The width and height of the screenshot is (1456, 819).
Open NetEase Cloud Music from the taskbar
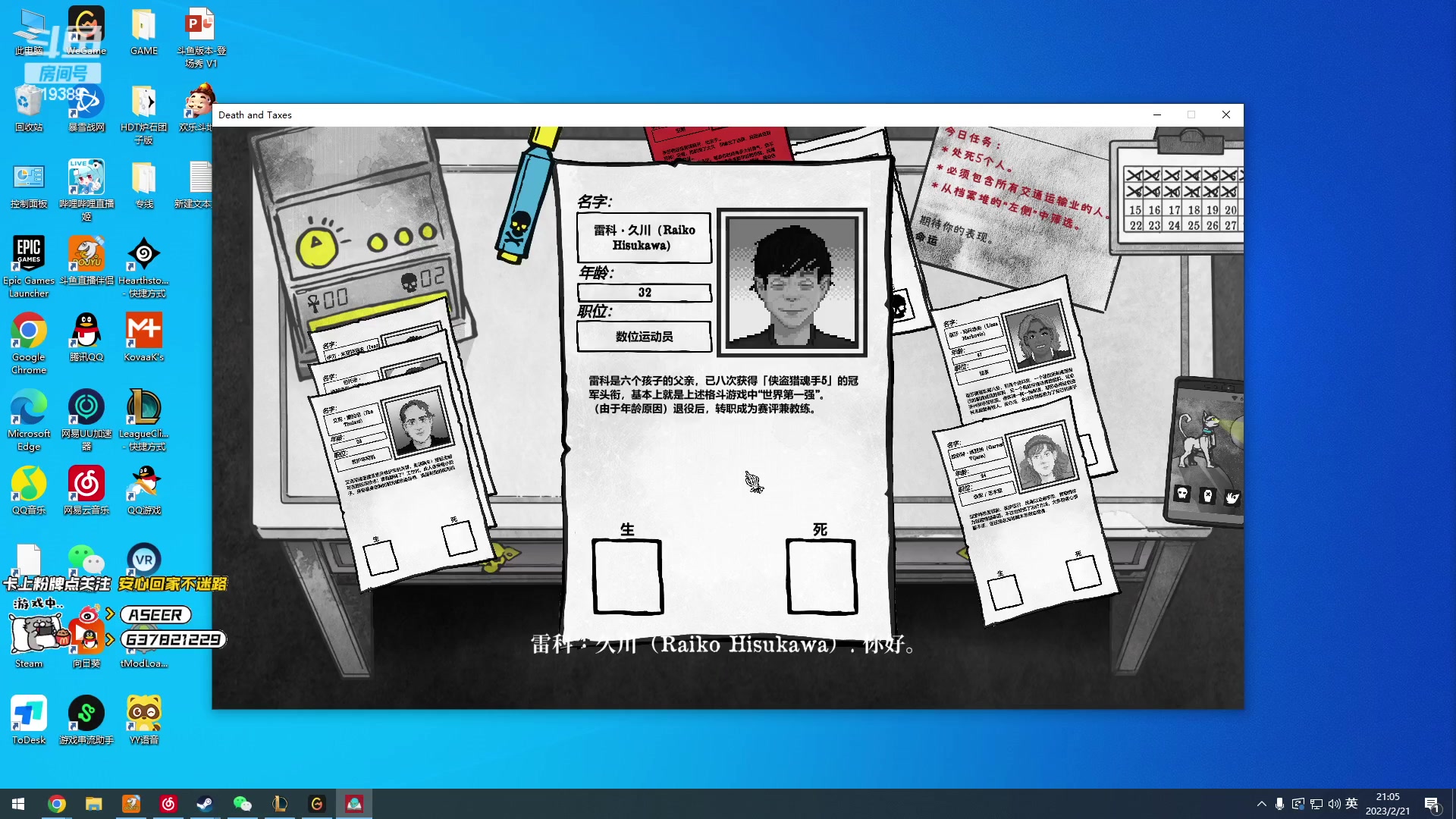click(x=168, y=804)
